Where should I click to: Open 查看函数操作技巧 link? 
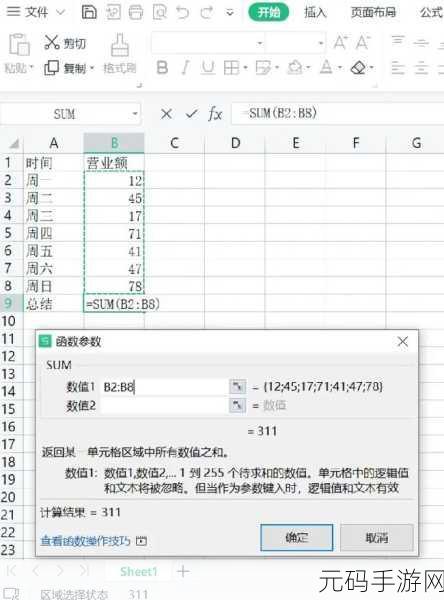click(86, 540)
